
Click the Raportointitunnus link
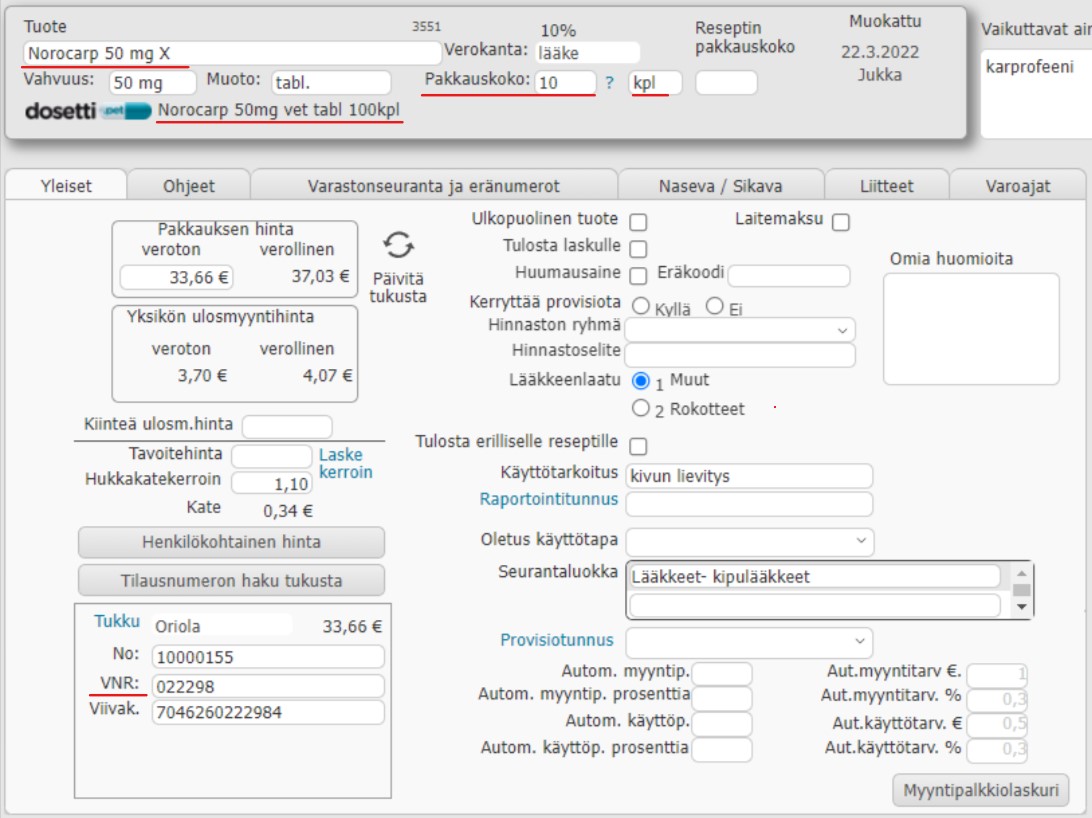click(x=549, y=499)
